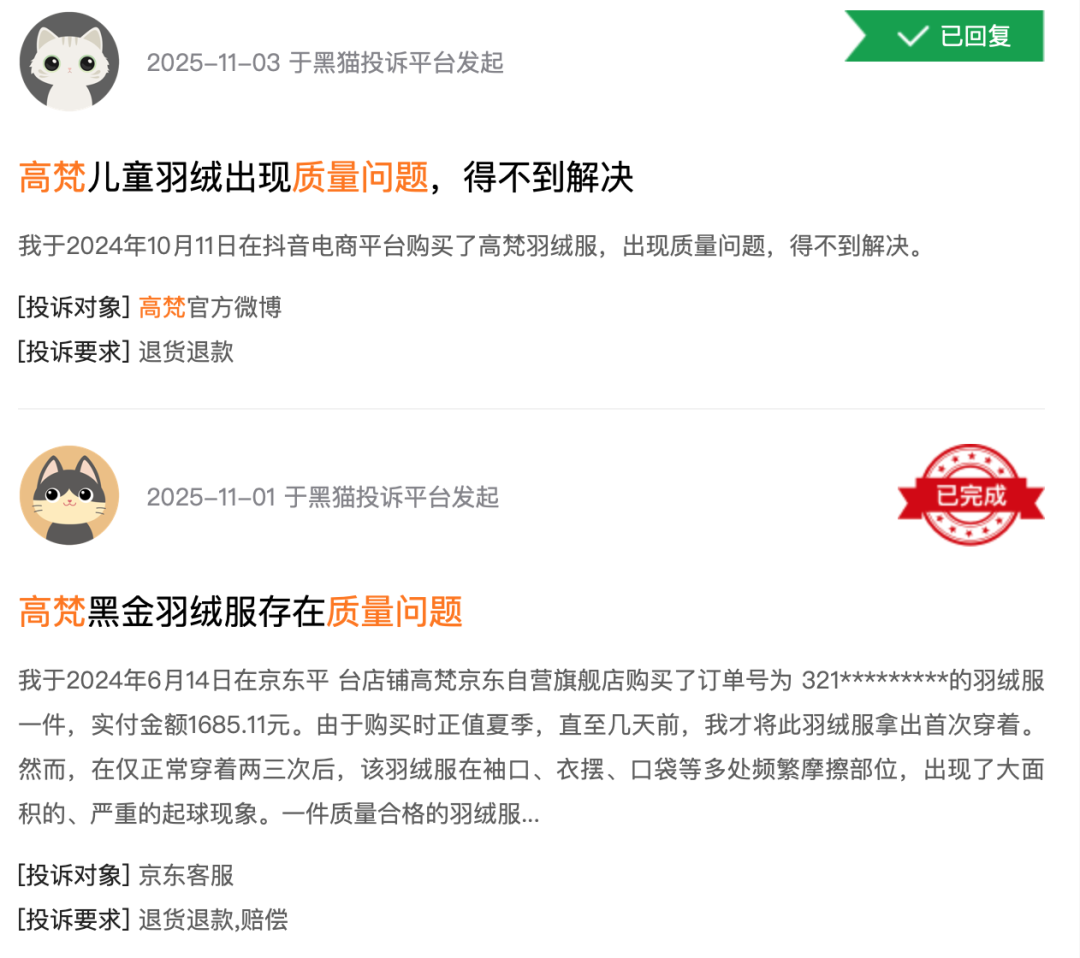The width and height of the screenshot is (1080, 958).
Task: Click the green 已回复 status badge
Action: point(944,36)
